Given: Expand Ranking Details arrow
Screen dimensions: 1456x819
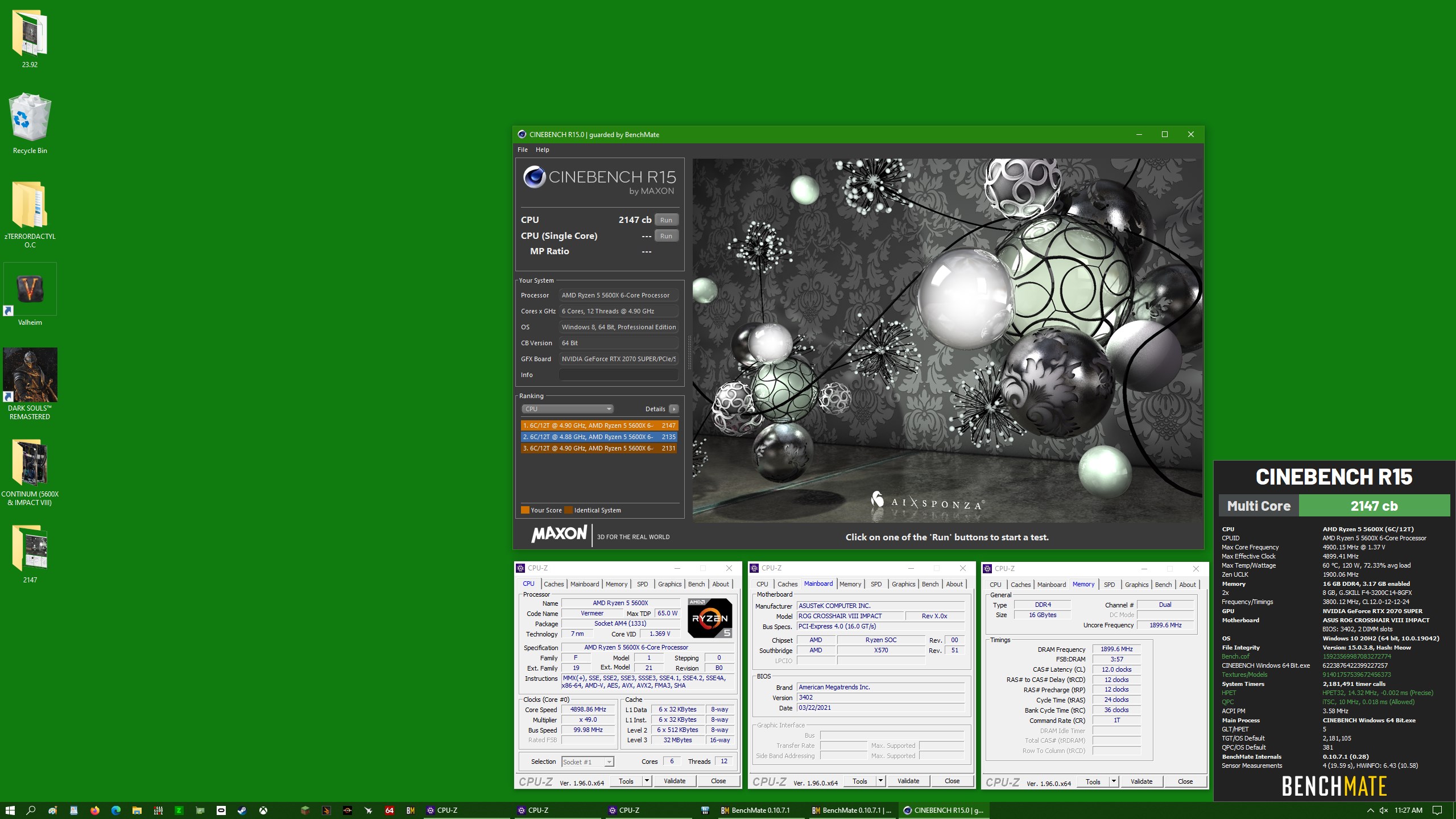Looking at the screenshot, I should coord(673,409).
